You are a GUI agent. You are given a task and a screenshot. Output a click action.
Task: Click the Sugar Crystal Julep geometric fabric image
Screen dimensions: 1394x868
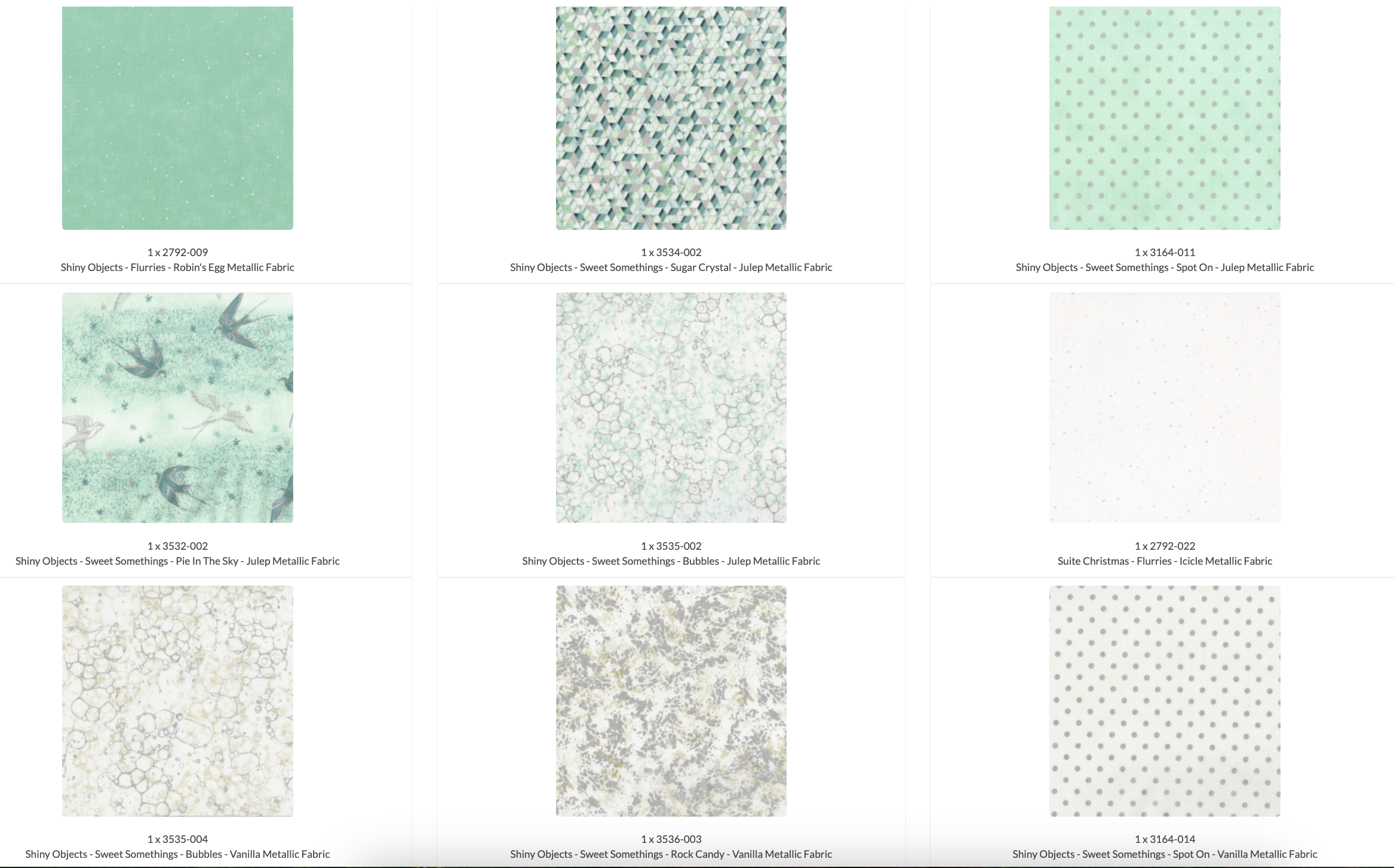coord(671,118)
